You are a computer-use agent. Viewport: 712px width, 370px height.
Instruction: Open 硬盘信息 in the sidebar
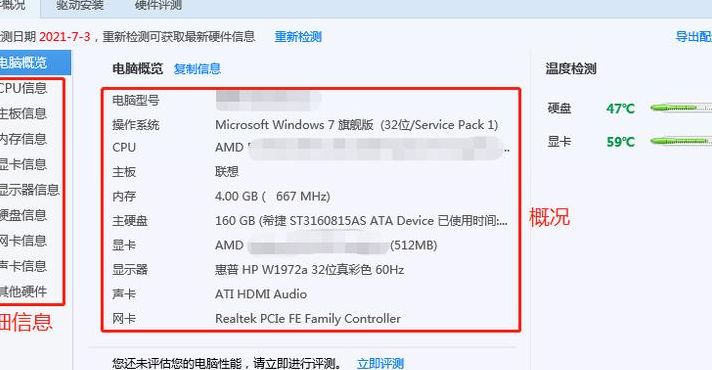(23, 215)
